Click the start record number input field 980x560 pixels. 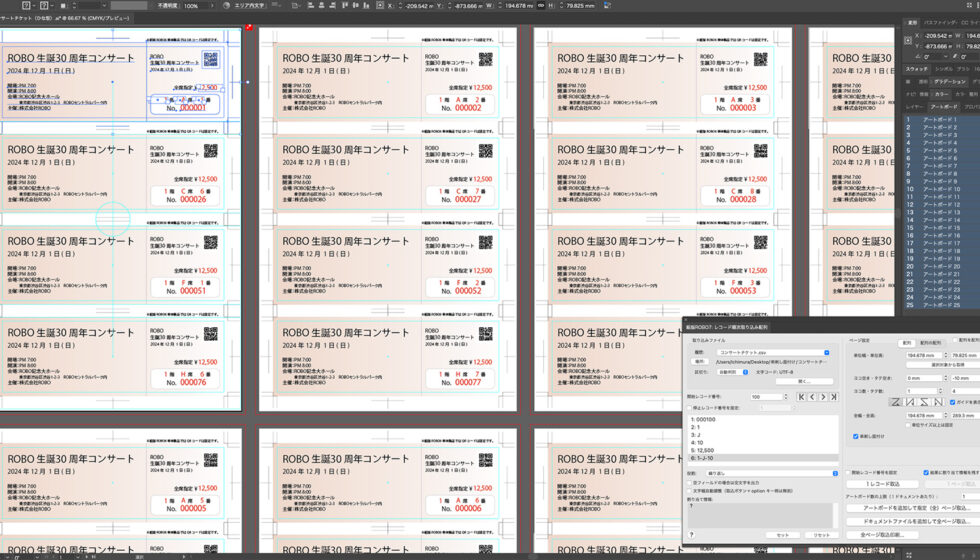pyautogui.click(x=767, y=397)
